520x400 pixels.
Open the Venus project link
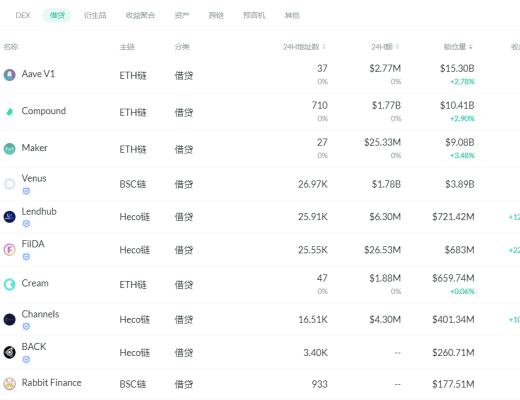point(34,178)
